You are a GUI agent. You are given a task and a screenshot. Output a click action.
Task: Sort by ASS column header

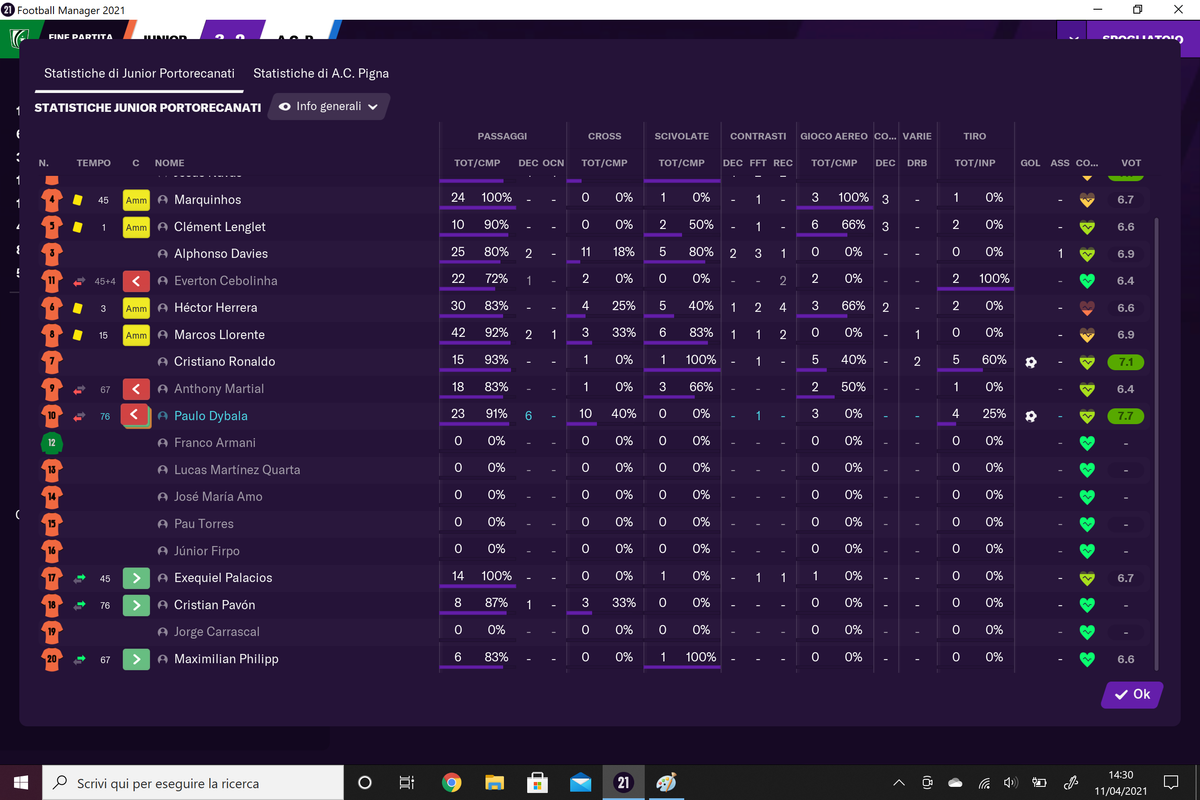(1060, 163)
